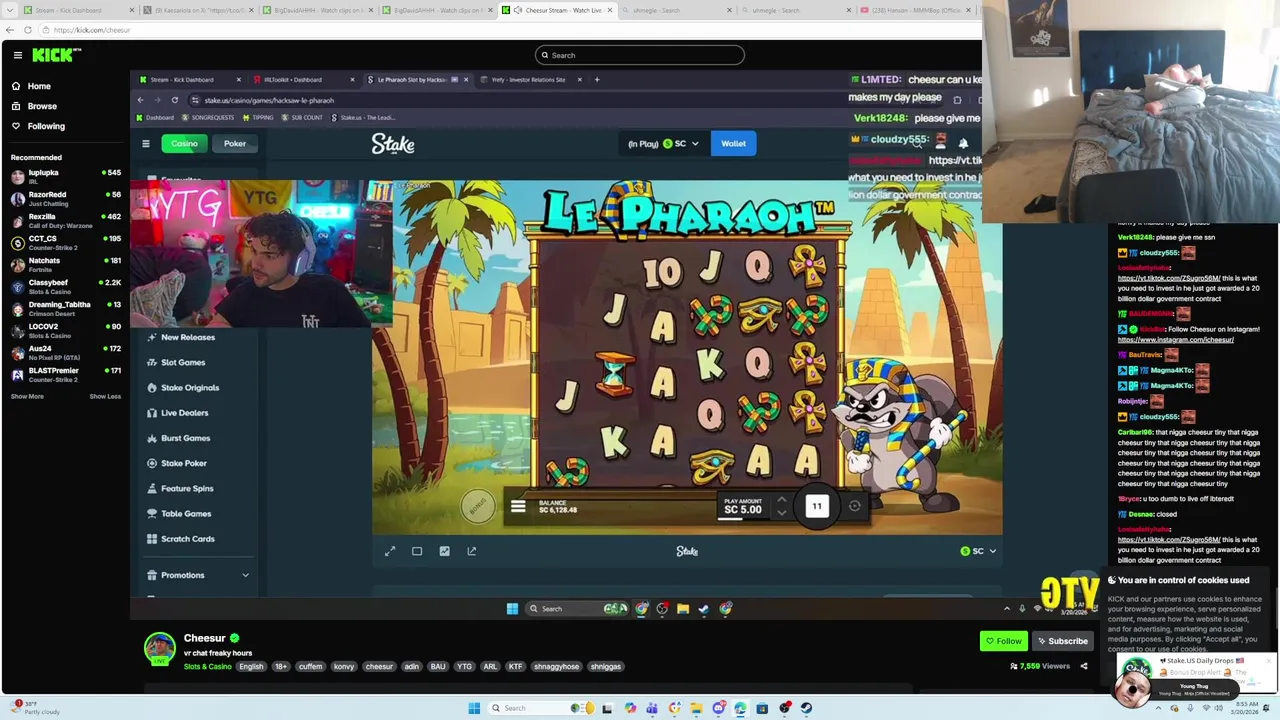1280x720 pixels.
Task: Click the Kick search field
Action: pyautogui.click(x=640, y=55)
